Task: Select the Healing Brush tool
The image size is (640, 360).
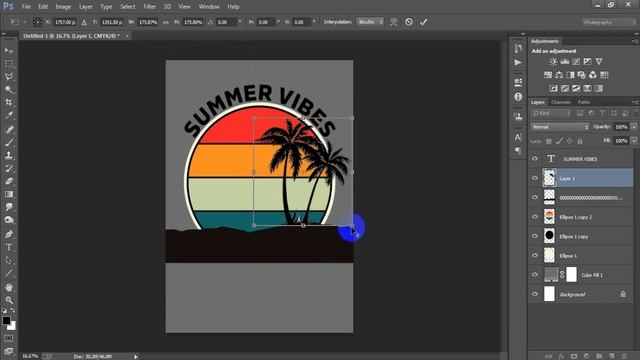Action: tap(9, 129)
